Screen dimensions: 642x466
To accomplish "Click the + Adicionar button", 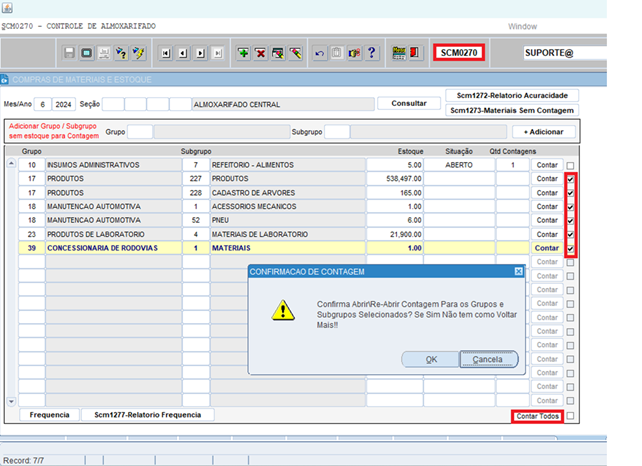I will click(x=544, y=132).
